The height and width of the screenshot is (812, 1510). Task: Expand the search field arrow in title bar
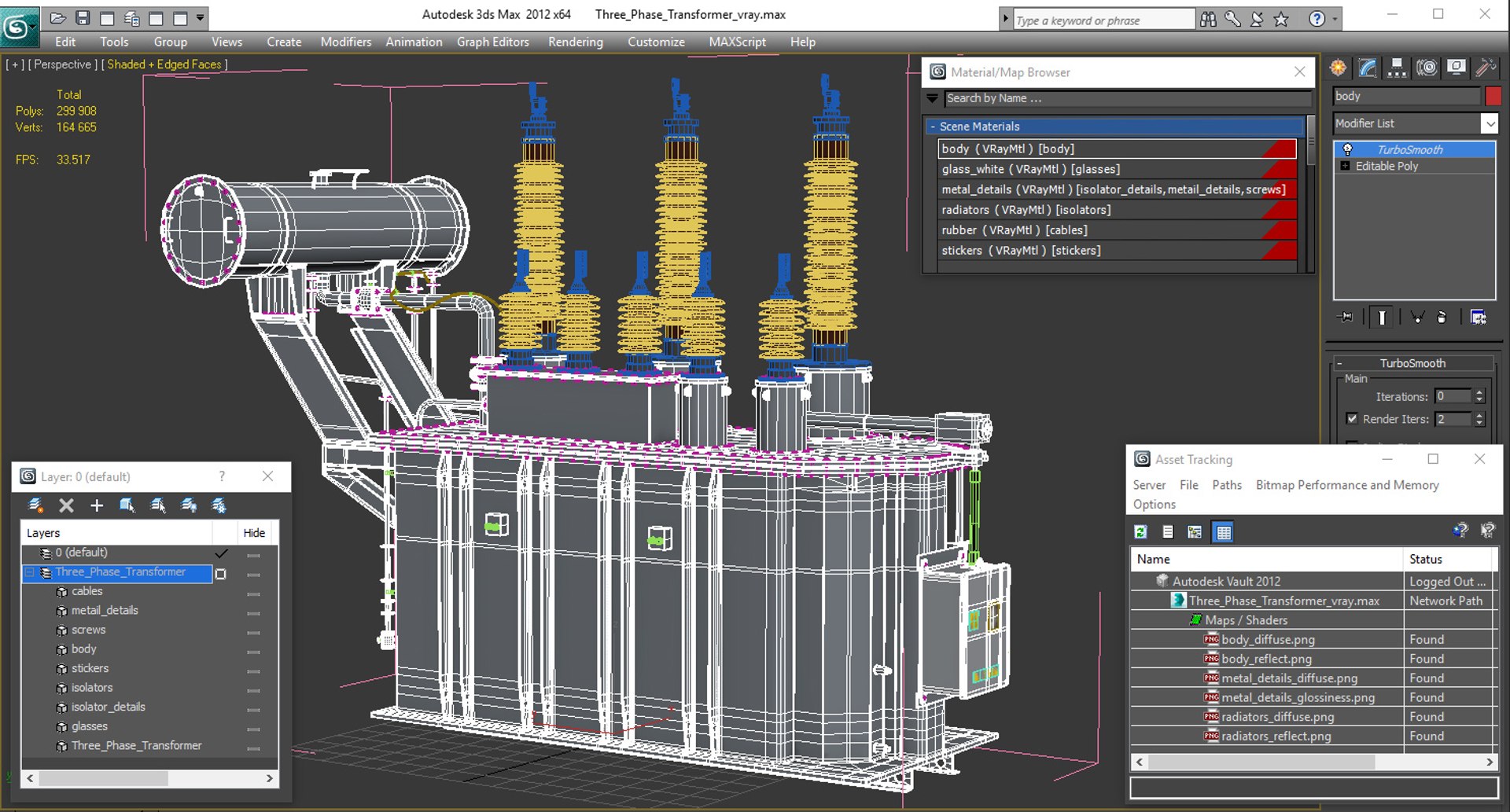pyautogui.click(x=1005, y=20)
